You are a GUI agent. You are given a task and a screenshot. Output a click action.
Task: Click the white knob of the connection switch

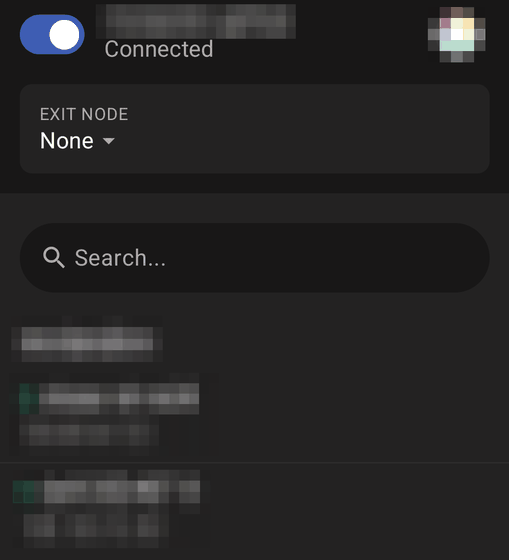click(x=64, y=35)
